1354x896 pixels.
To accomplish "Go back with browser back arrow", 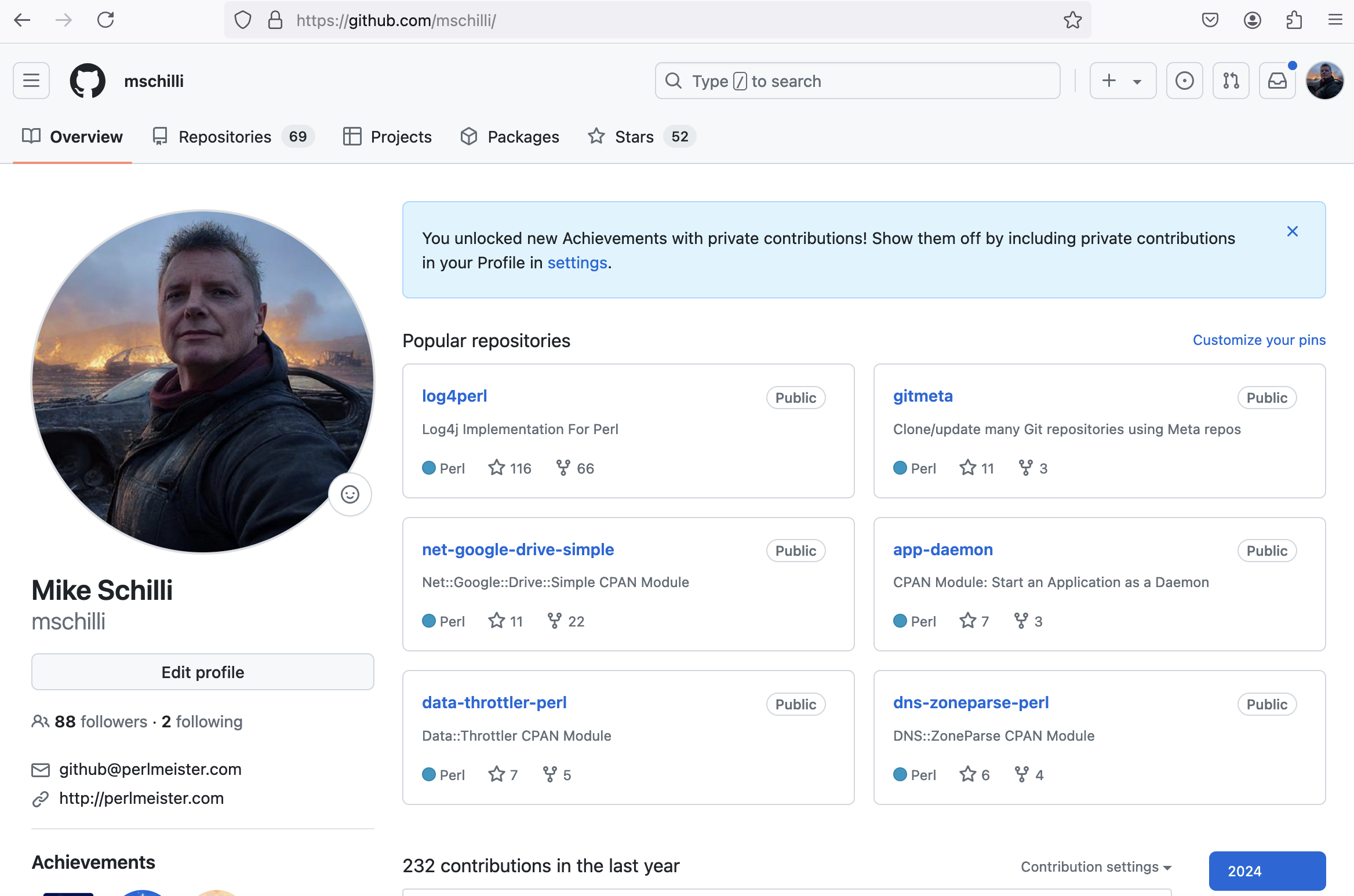I will tap(22, 20).
